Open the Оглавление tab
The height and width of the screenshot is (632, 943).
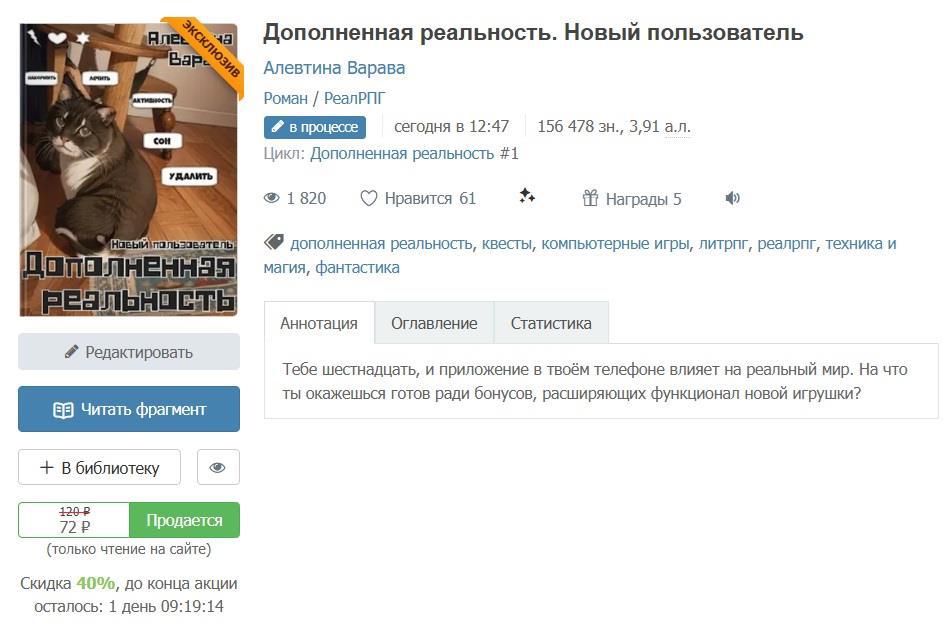click(x=434, y=323)
